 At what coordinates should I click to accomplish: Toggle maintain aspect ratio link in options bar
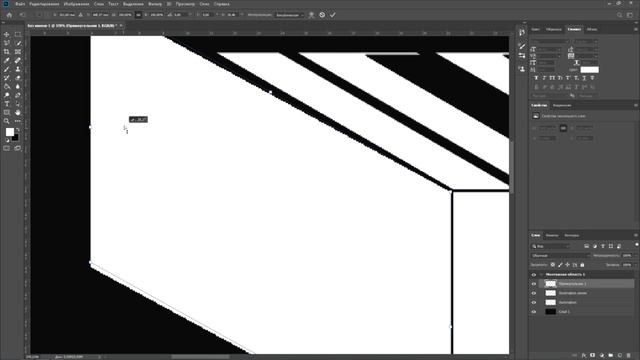pyautogui.click(x=138, y=15)
